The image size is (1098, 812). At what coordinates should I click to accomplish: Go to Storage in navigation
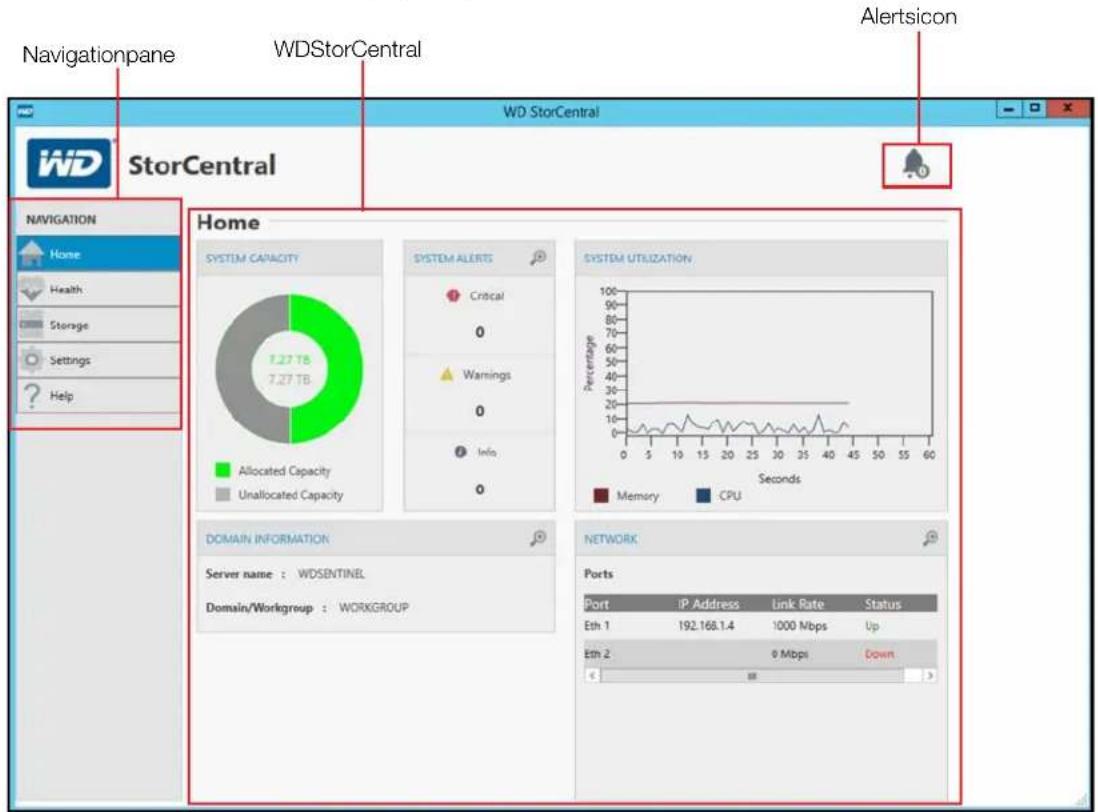pos(98,325)
